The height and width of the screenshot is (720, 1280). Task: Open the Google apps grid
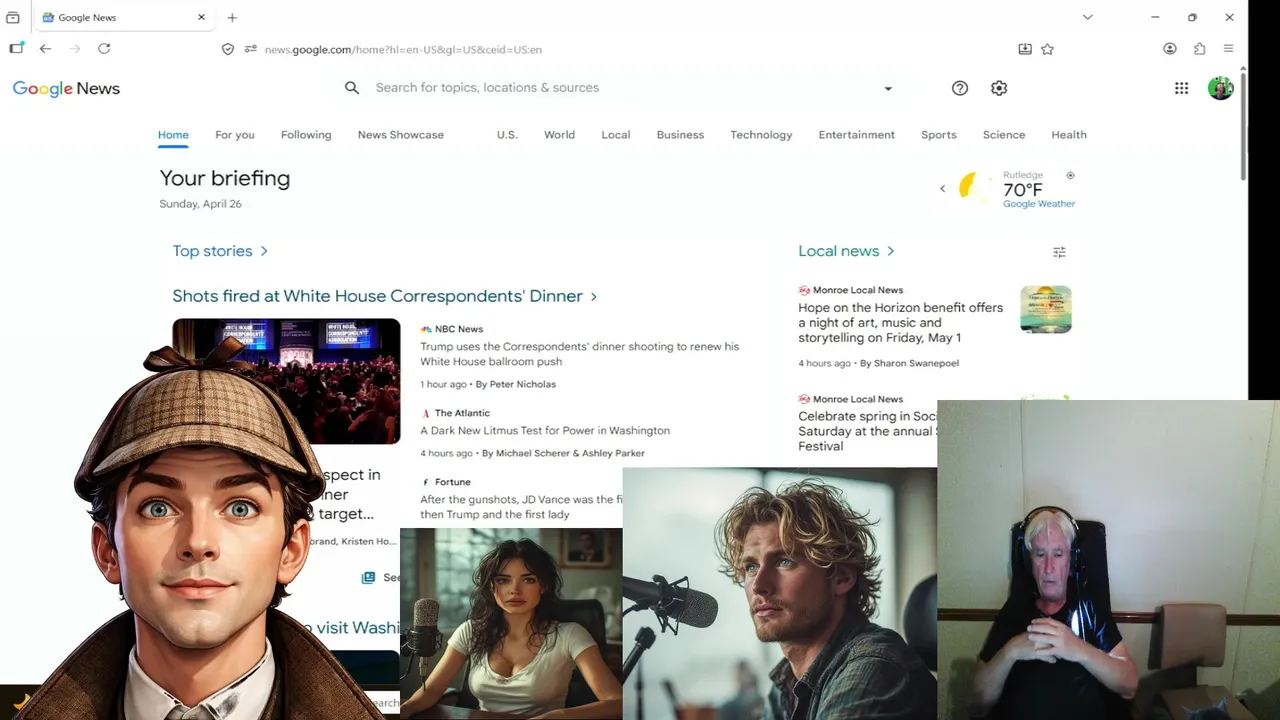(x=1181, y=88)
